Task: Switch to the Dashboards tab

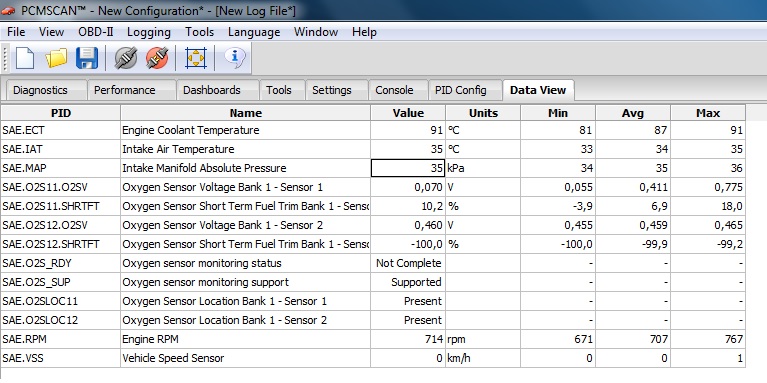Action: click(x=218, y=90)
